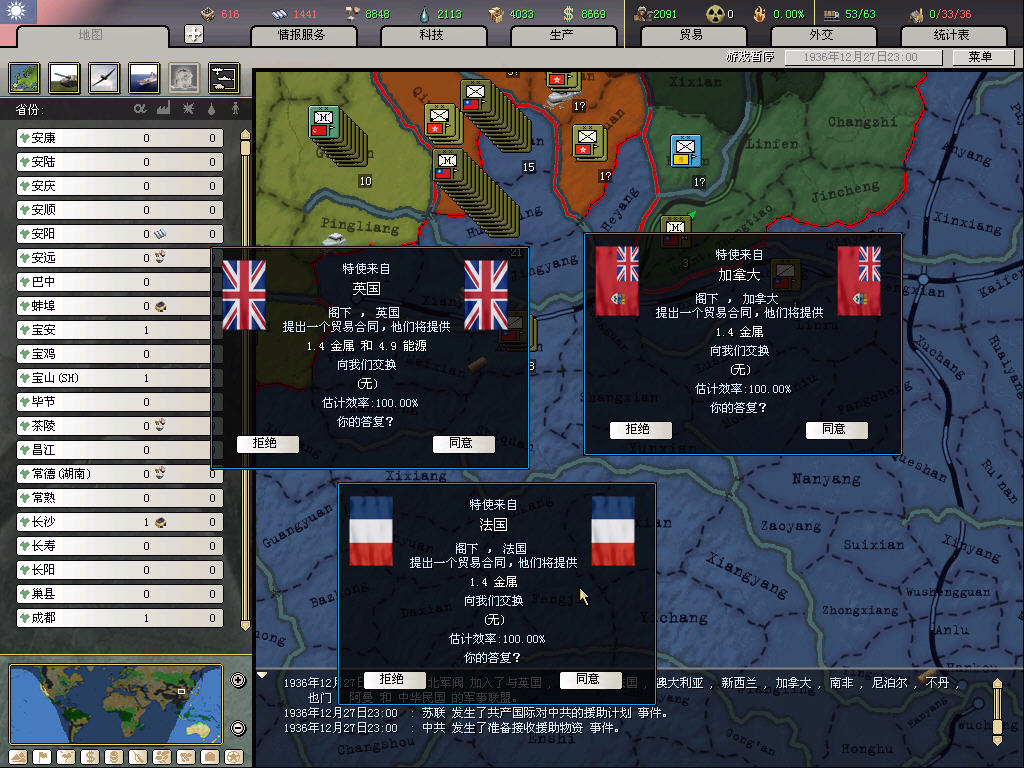The height and width of the screenshot is (768, 1024).
Task: Select province 成都 in the list
Action: click(120, 618)
